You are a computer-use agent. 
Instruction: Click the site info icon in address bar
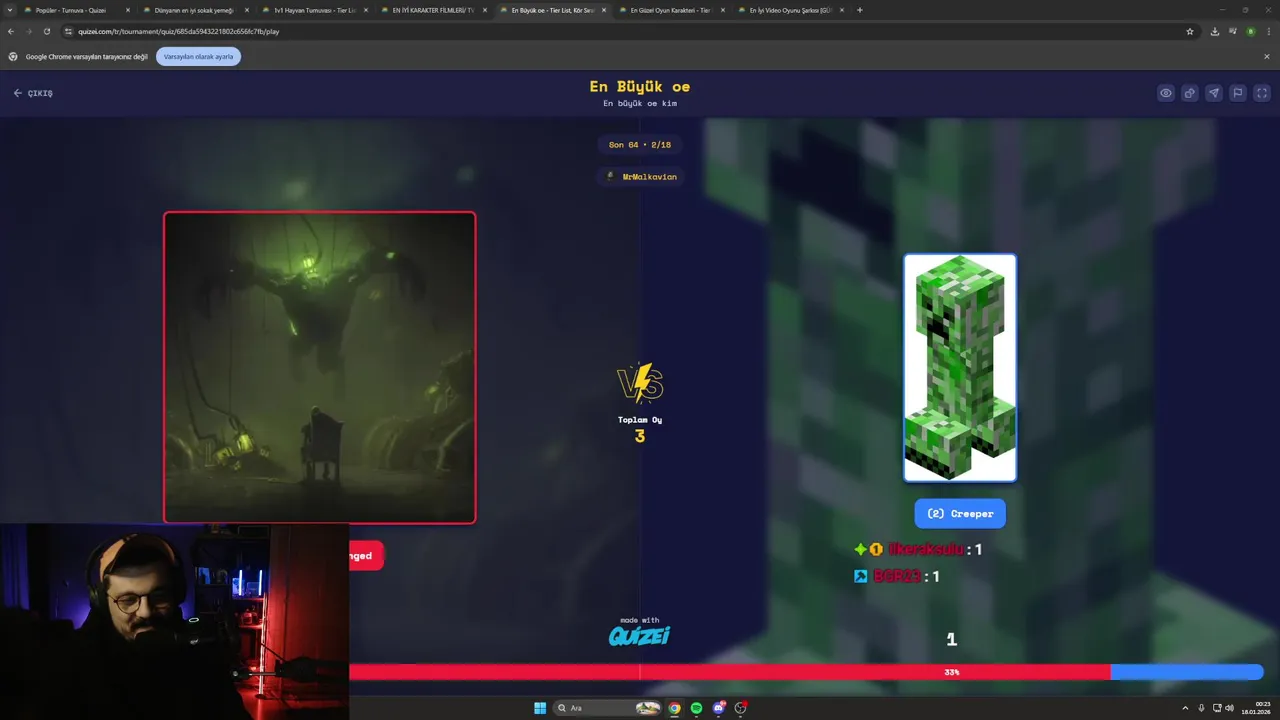[68, 31]
